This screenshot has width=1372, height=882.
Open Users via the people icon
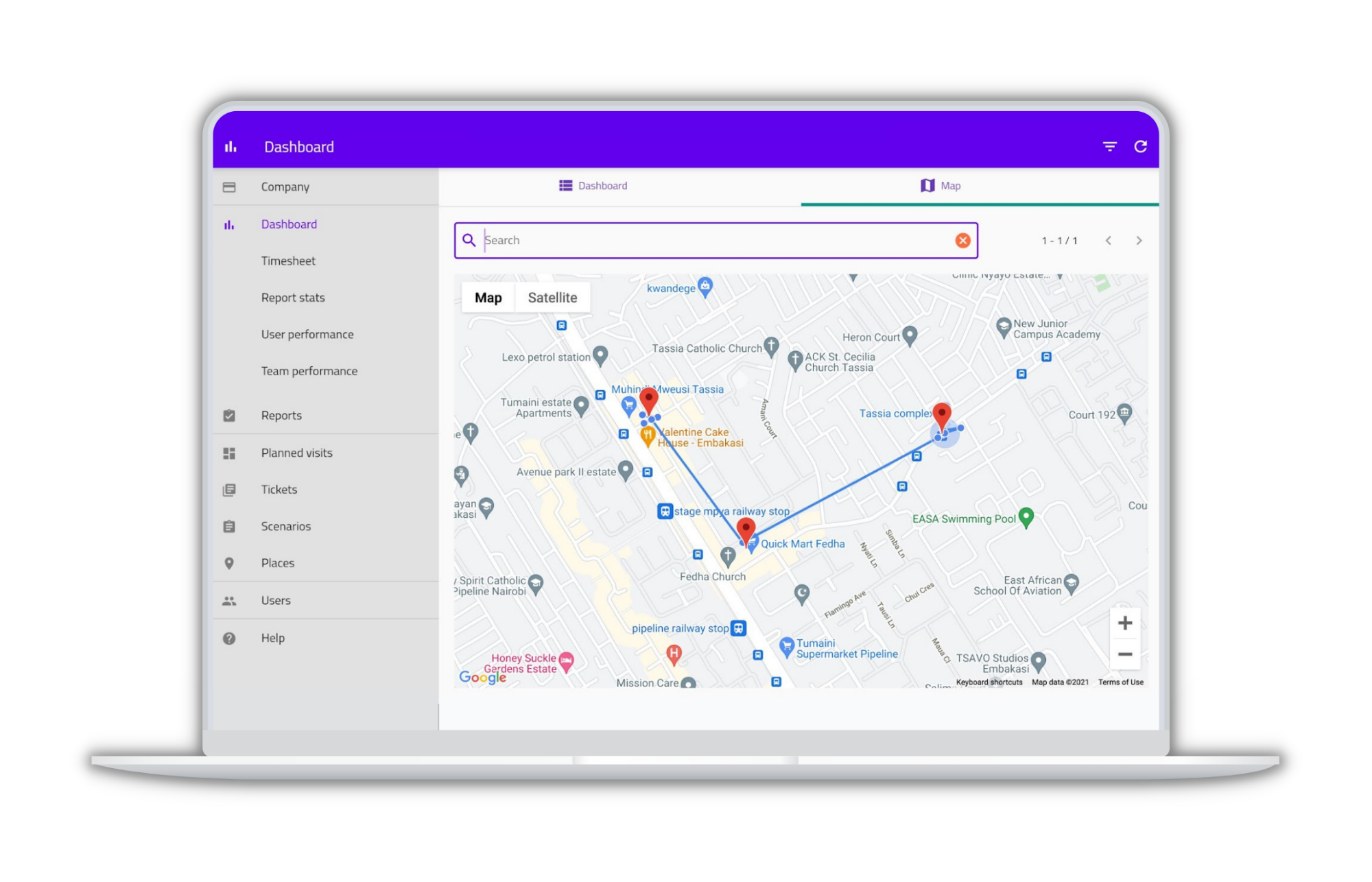coord(229,600)
